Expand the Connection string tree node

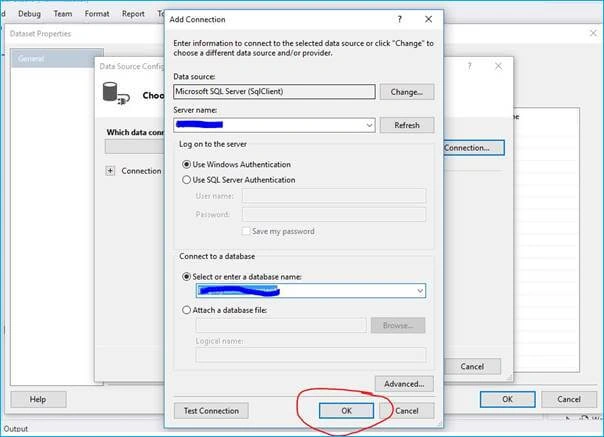click(110, 171)
